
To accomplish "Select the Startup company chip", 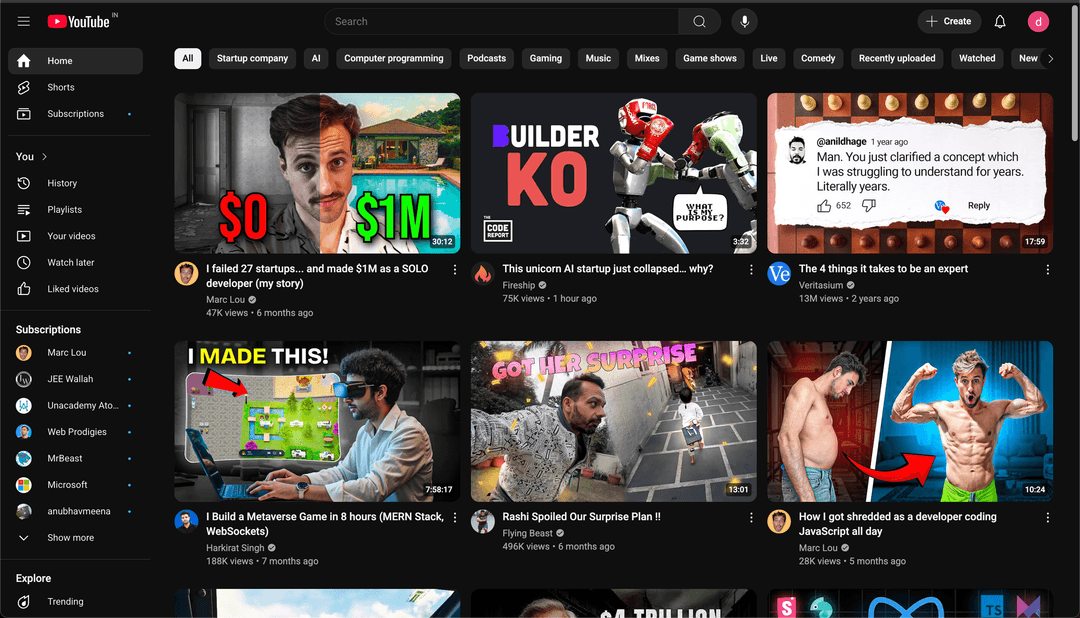I will 252,59.
